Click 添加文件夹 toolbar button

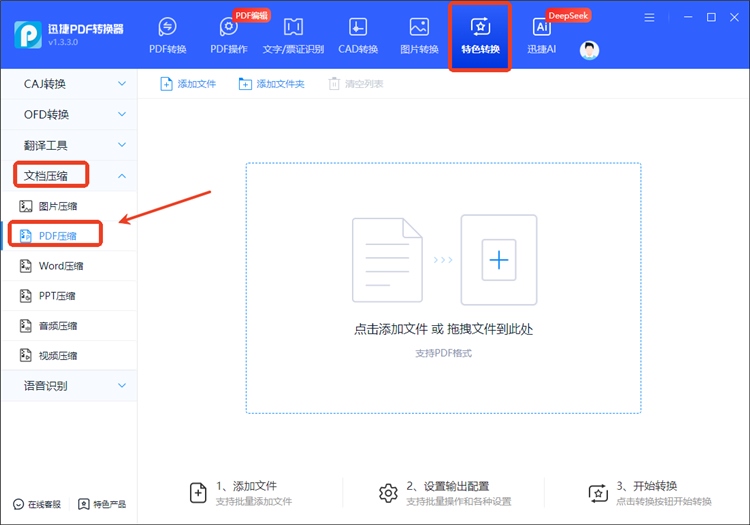click(x=271, y=84)
